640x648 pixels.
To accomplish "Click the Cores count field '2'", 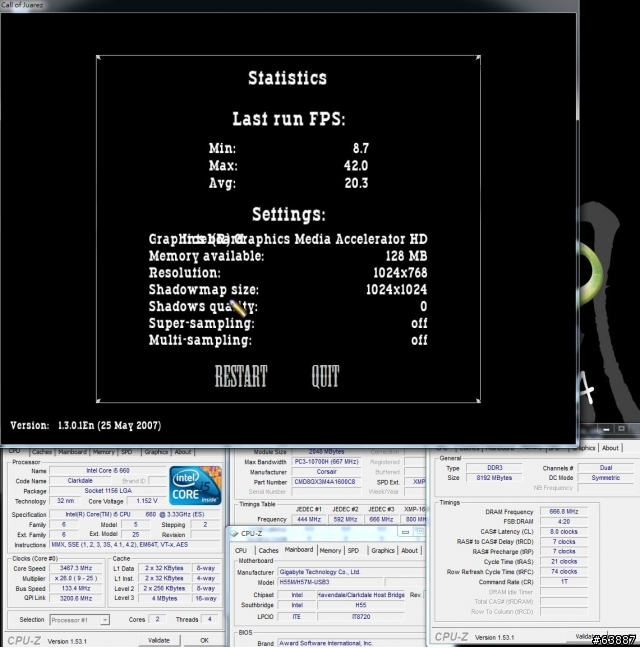I will pos(157,619).
